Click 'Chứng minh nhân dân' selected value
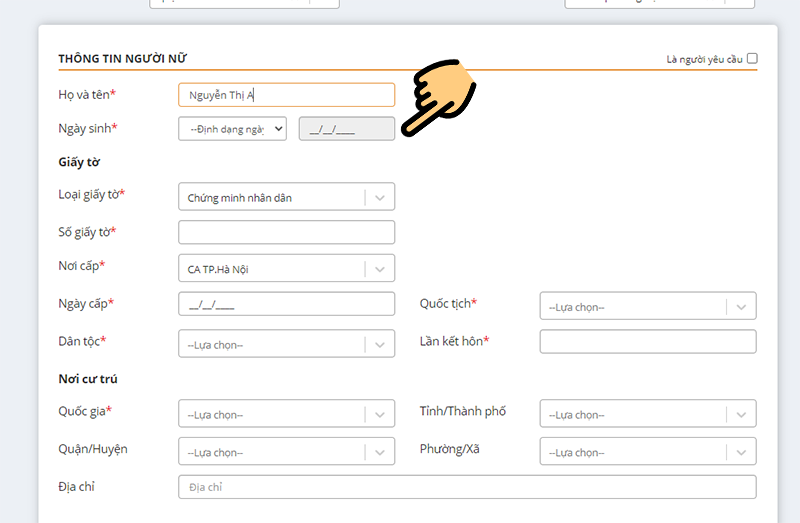Viewport: 800px width, 523px height. tap(239, 198)
